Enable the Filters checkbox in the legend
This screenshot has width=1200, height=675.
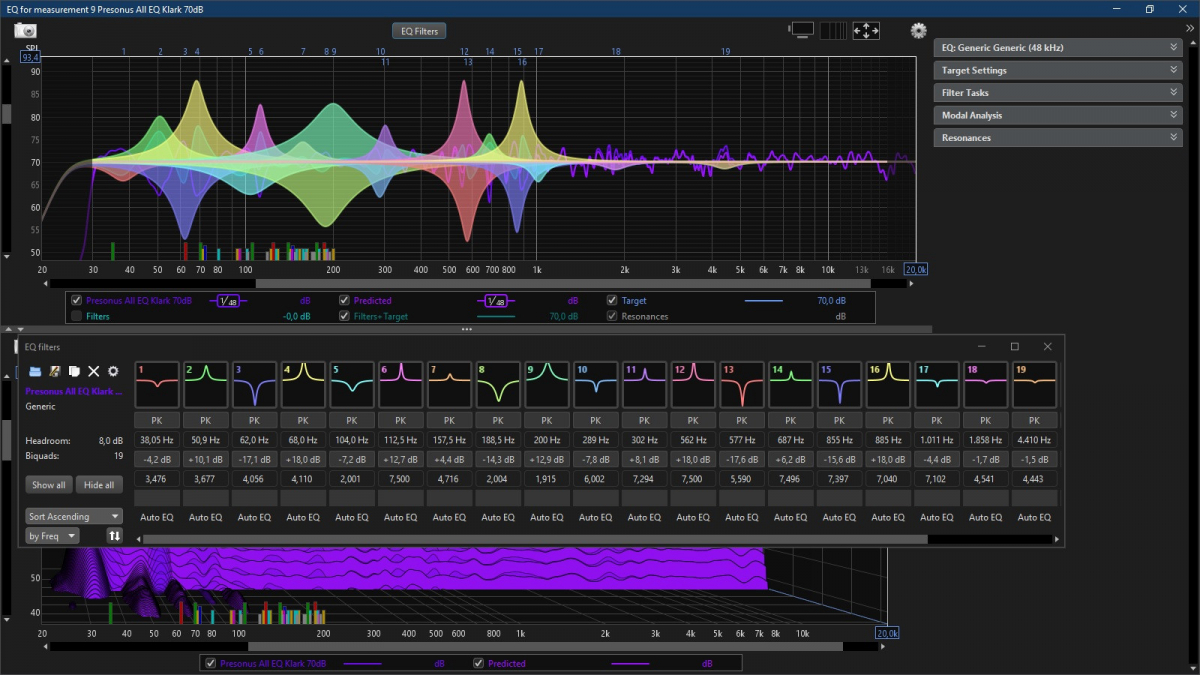click(x=76, y=316)
